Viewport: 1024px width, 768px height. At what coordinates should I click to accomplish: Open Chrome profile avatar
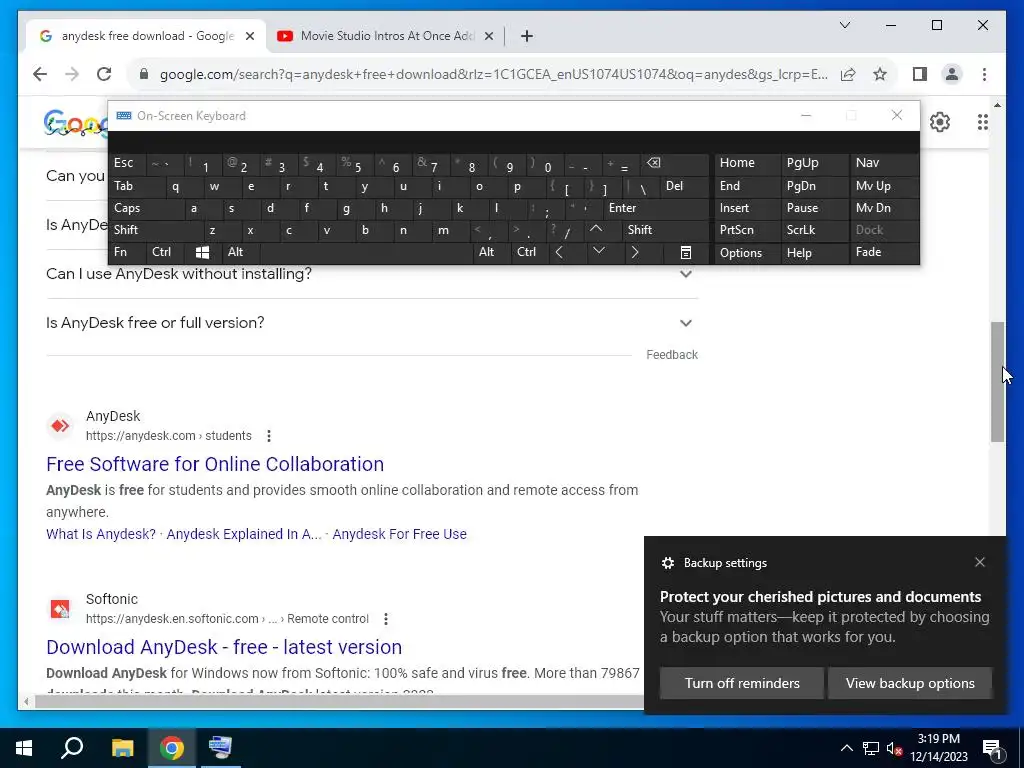[x=952, y=74]
